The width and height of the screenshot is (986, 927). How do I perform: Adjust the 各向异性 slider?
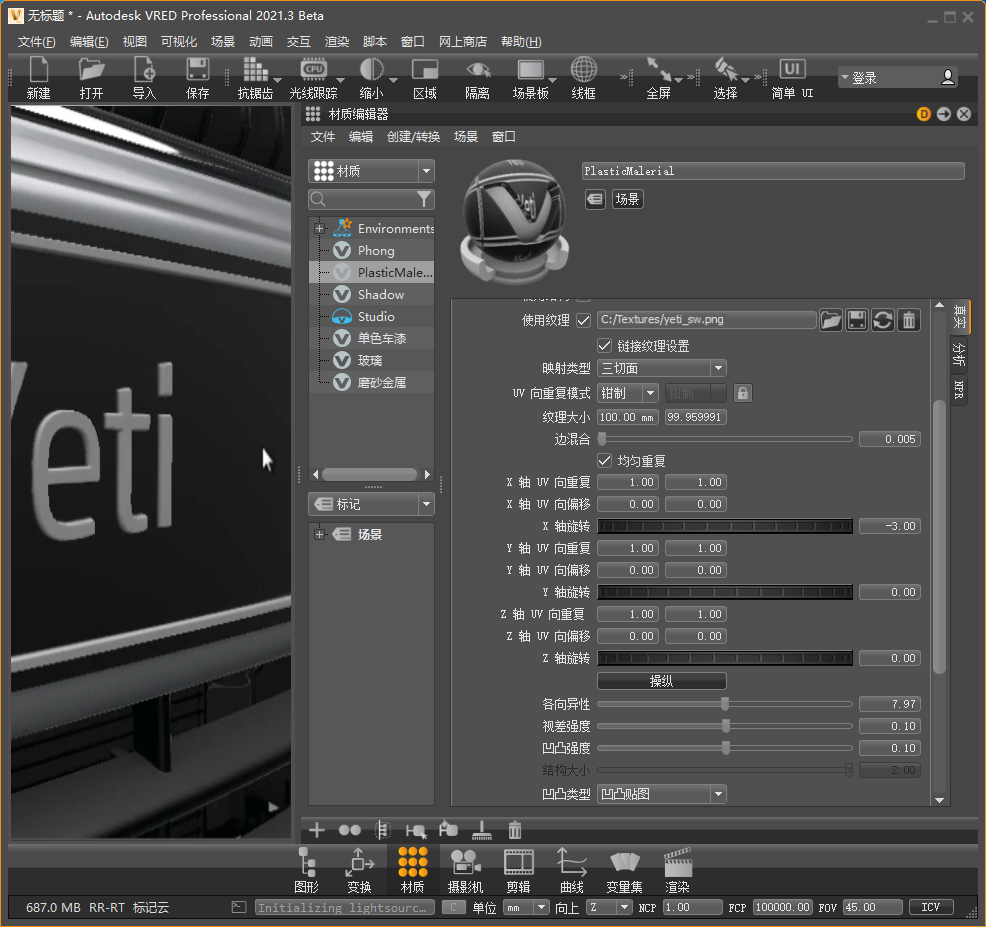(724, 704)
